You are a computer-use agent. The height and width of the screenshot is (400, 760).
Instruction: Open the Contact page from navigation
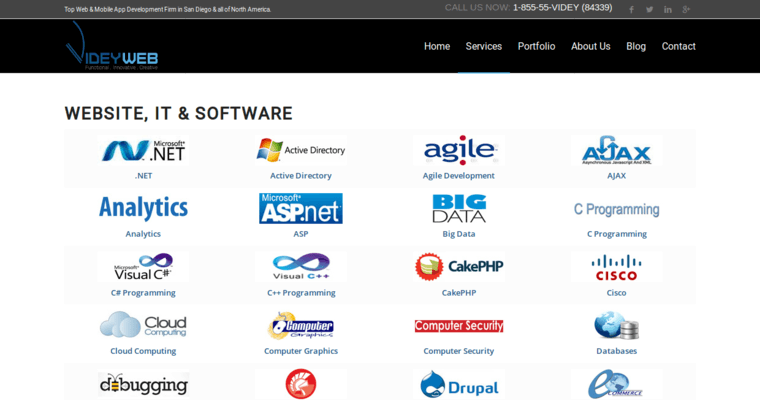[x=678, y=46]
